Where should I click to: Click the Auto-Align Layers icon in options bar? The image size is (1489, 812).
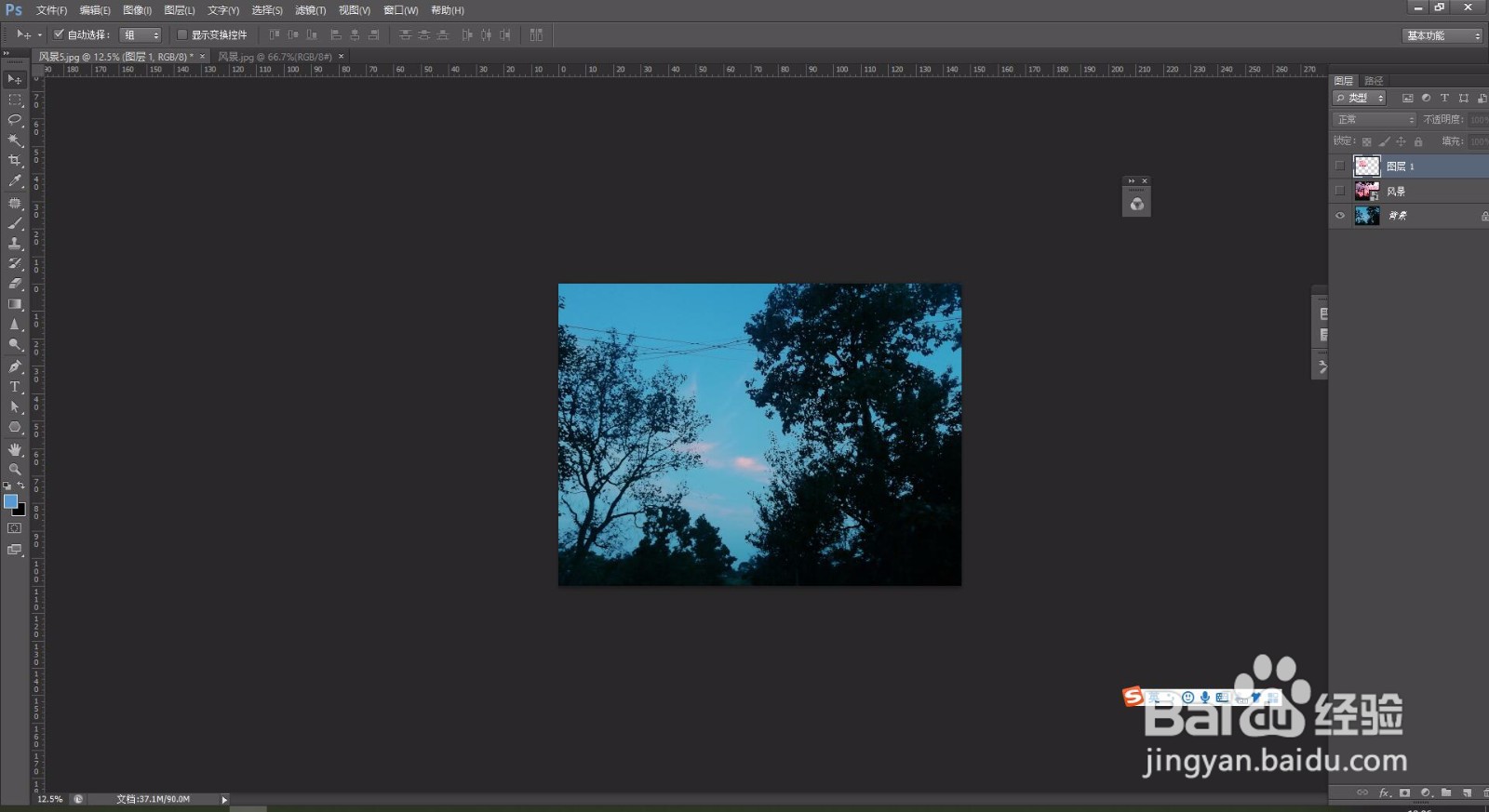[x=536, y=34]
